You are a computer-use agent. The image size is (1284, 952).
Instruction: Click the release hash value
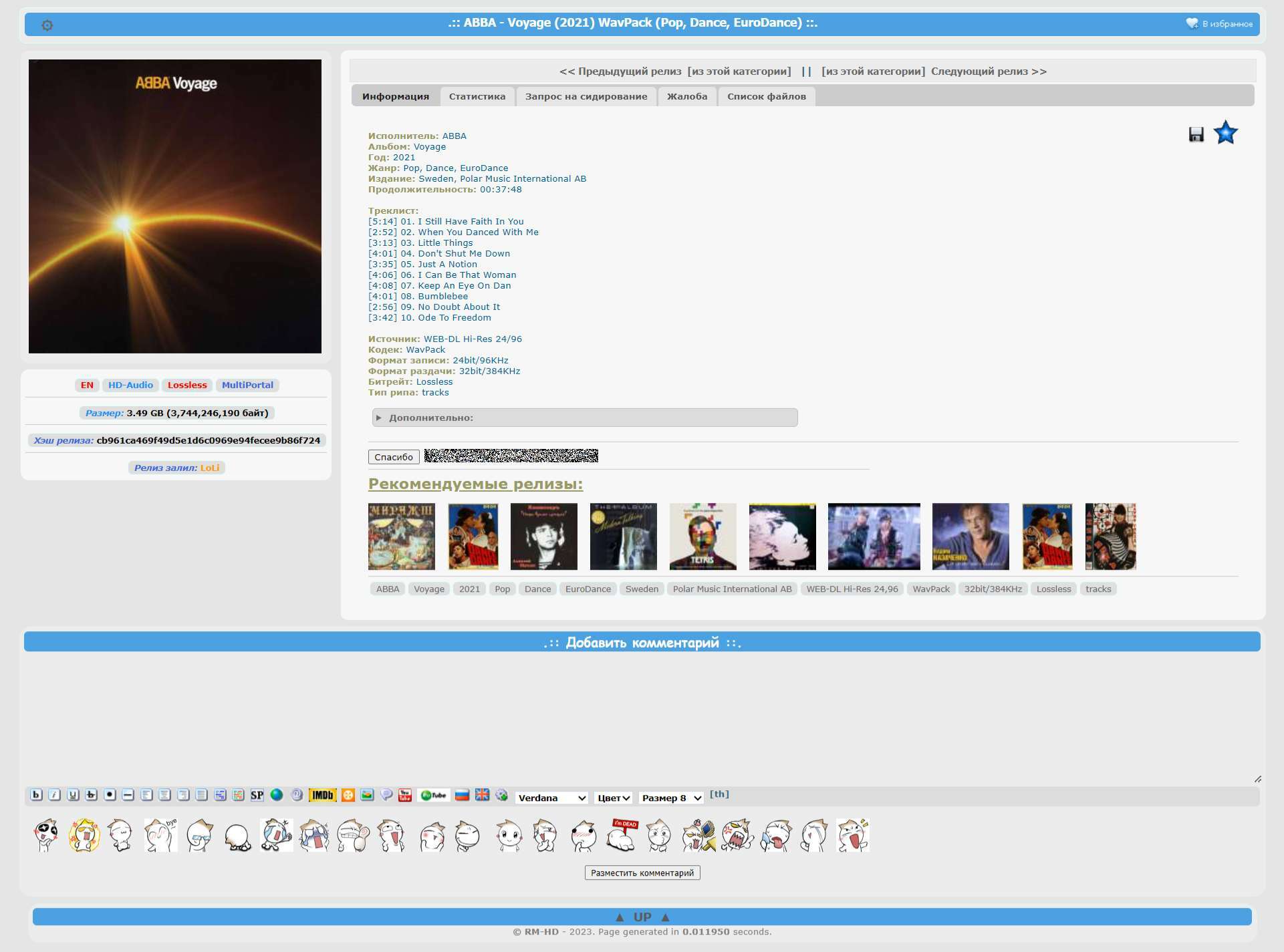(x=209, y=440)
